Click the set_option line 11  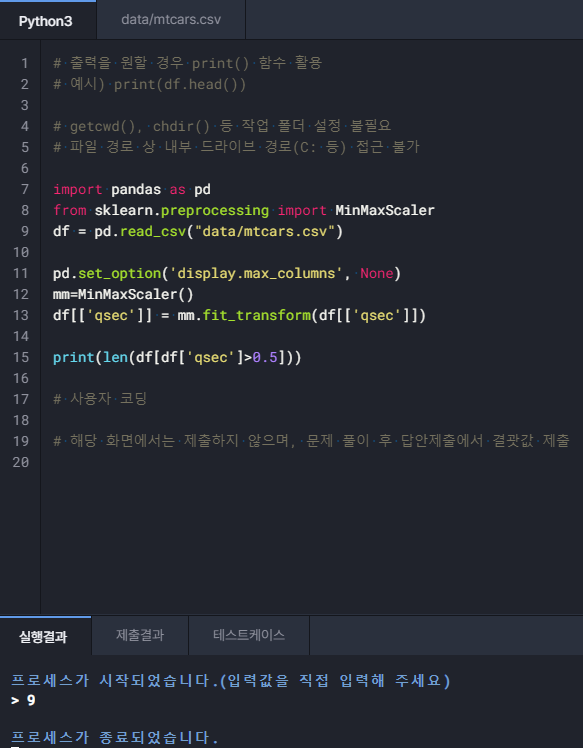coord(227,273)
